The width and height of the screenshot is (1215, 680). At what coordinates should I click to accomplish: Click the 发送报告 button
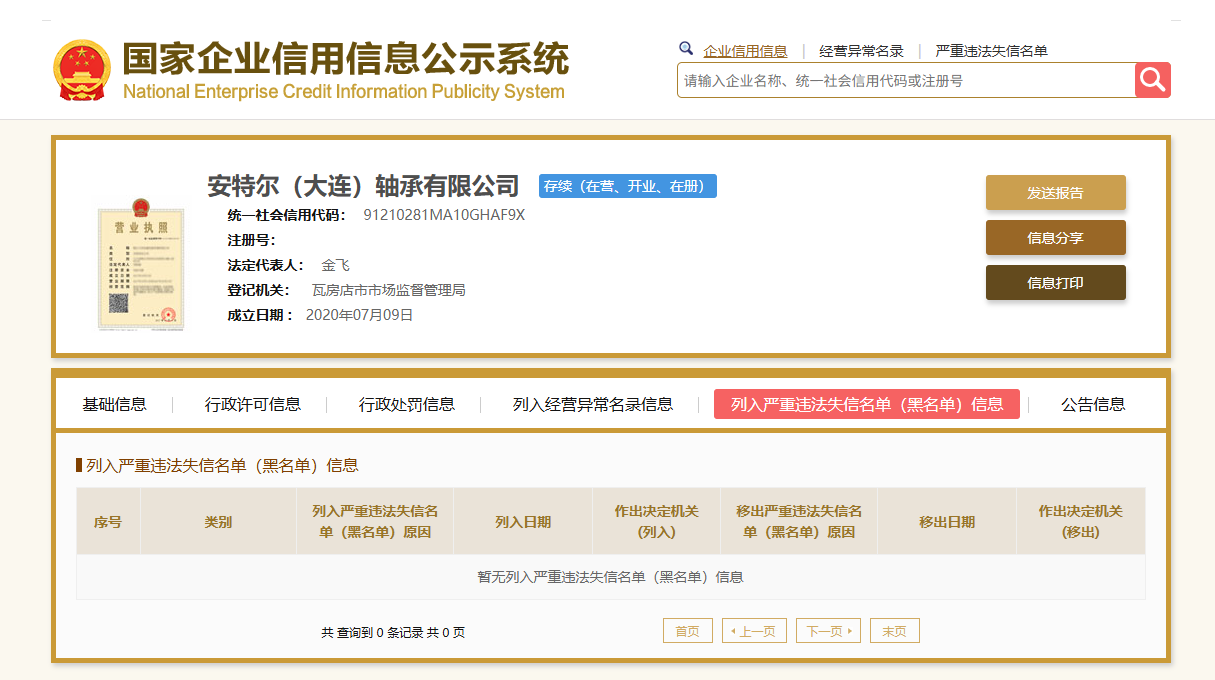(x=1056, y=193)
